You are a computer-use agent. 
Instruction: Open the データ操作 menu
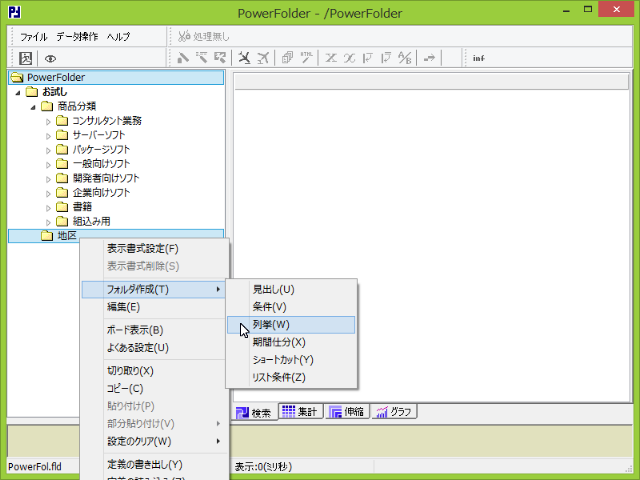pos(77,37)
